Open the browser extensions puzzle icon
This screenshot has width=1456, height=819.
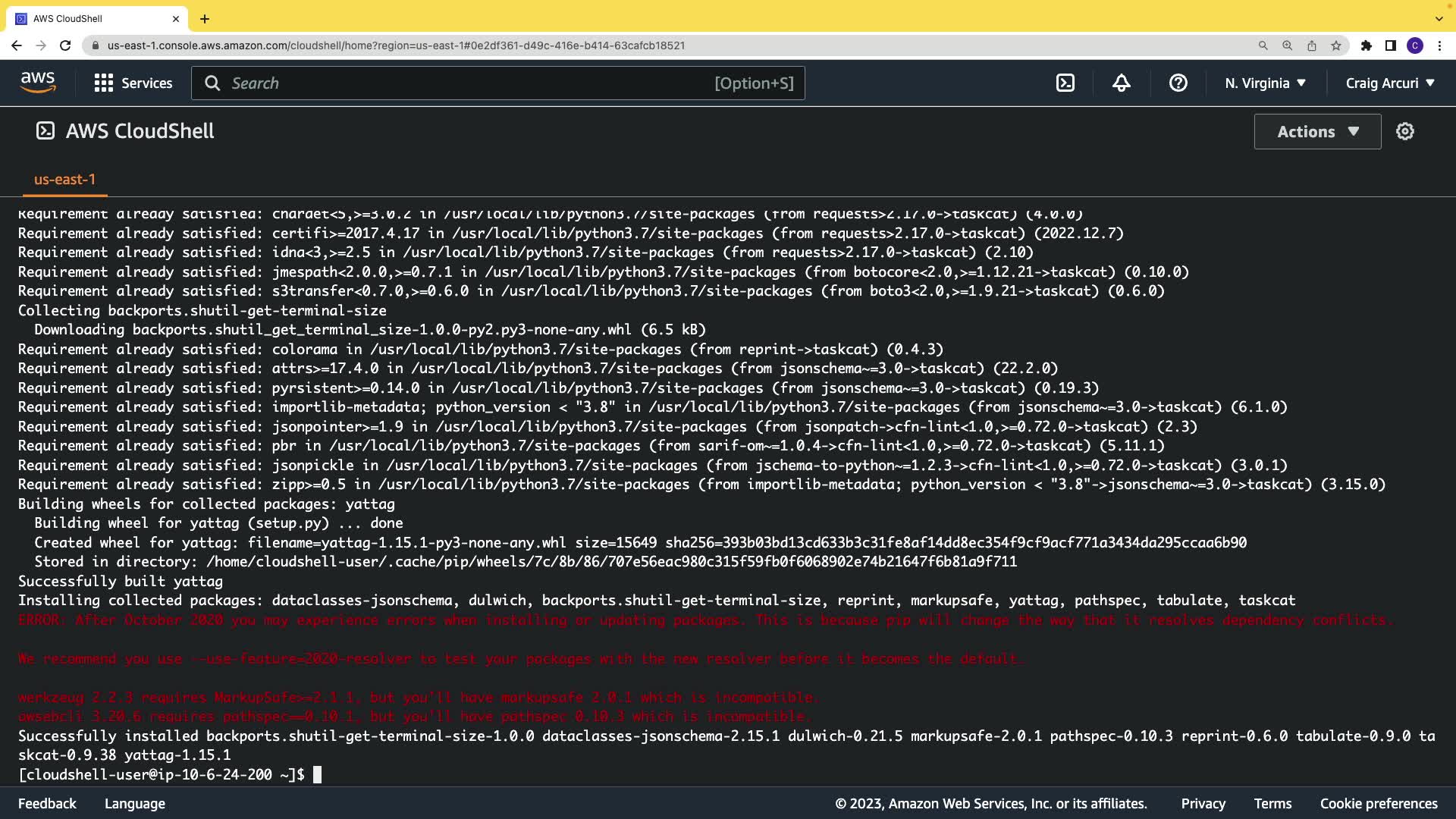[x=1367, y=45]
